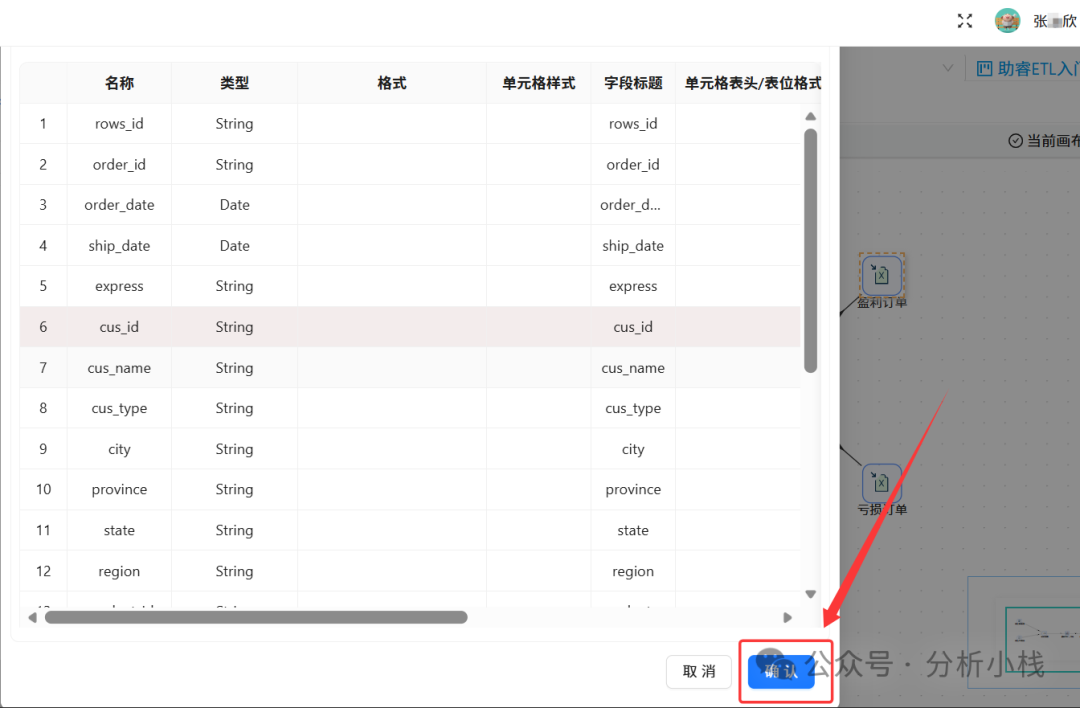Click the Date type of ship_date
Image resolution: width=1080 pixels, height=708 pixels.
coord(234,246)
